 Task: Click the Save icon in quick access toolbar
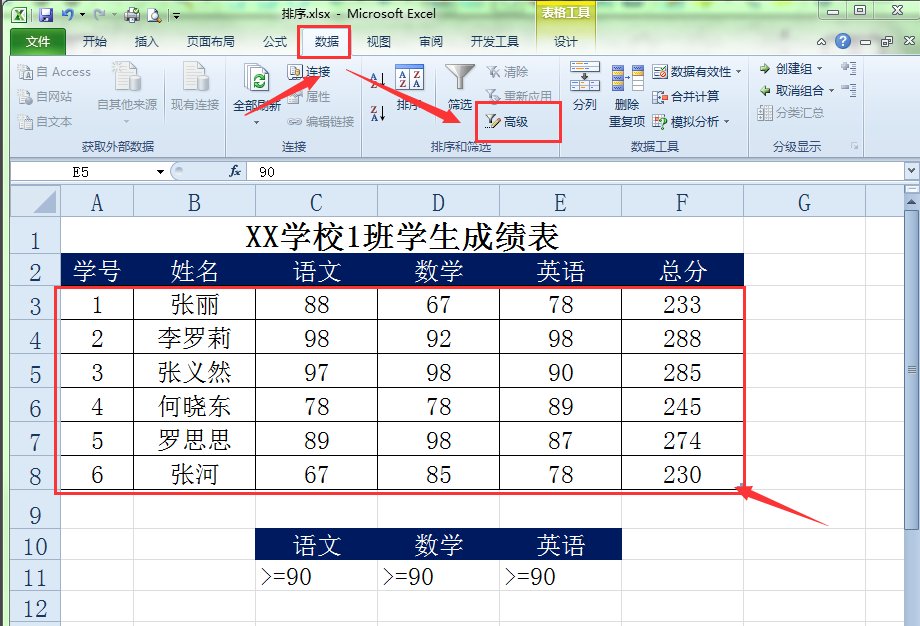pos(46,14)
